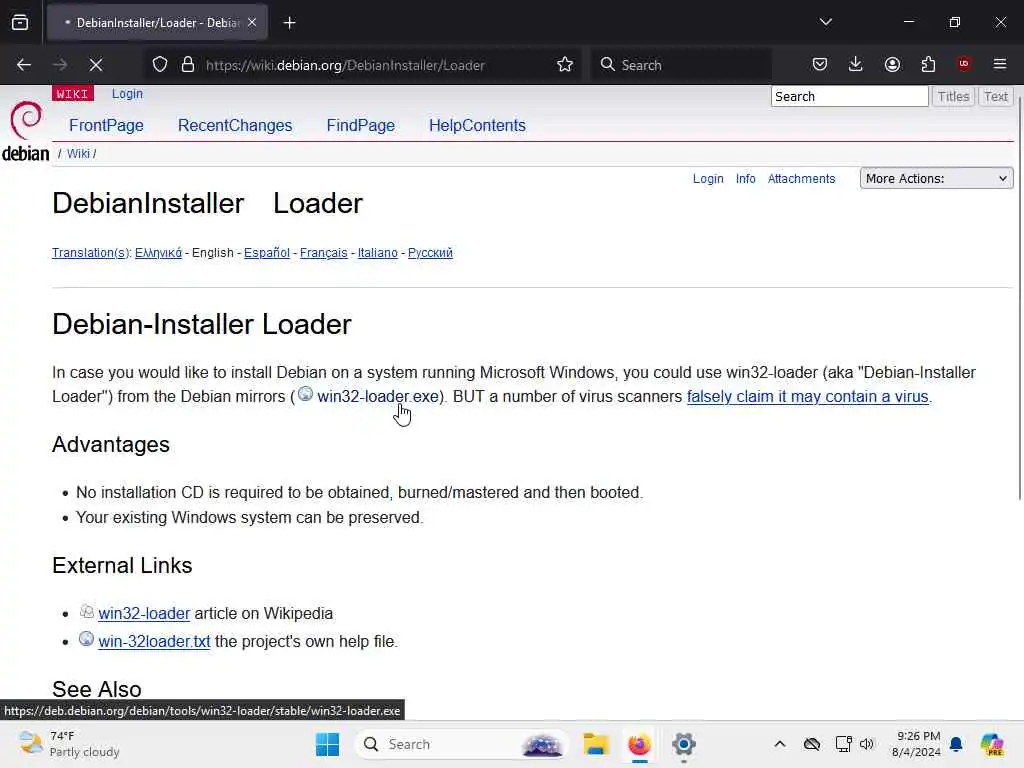Click DebianInstaller in the page title

(148, 203)
